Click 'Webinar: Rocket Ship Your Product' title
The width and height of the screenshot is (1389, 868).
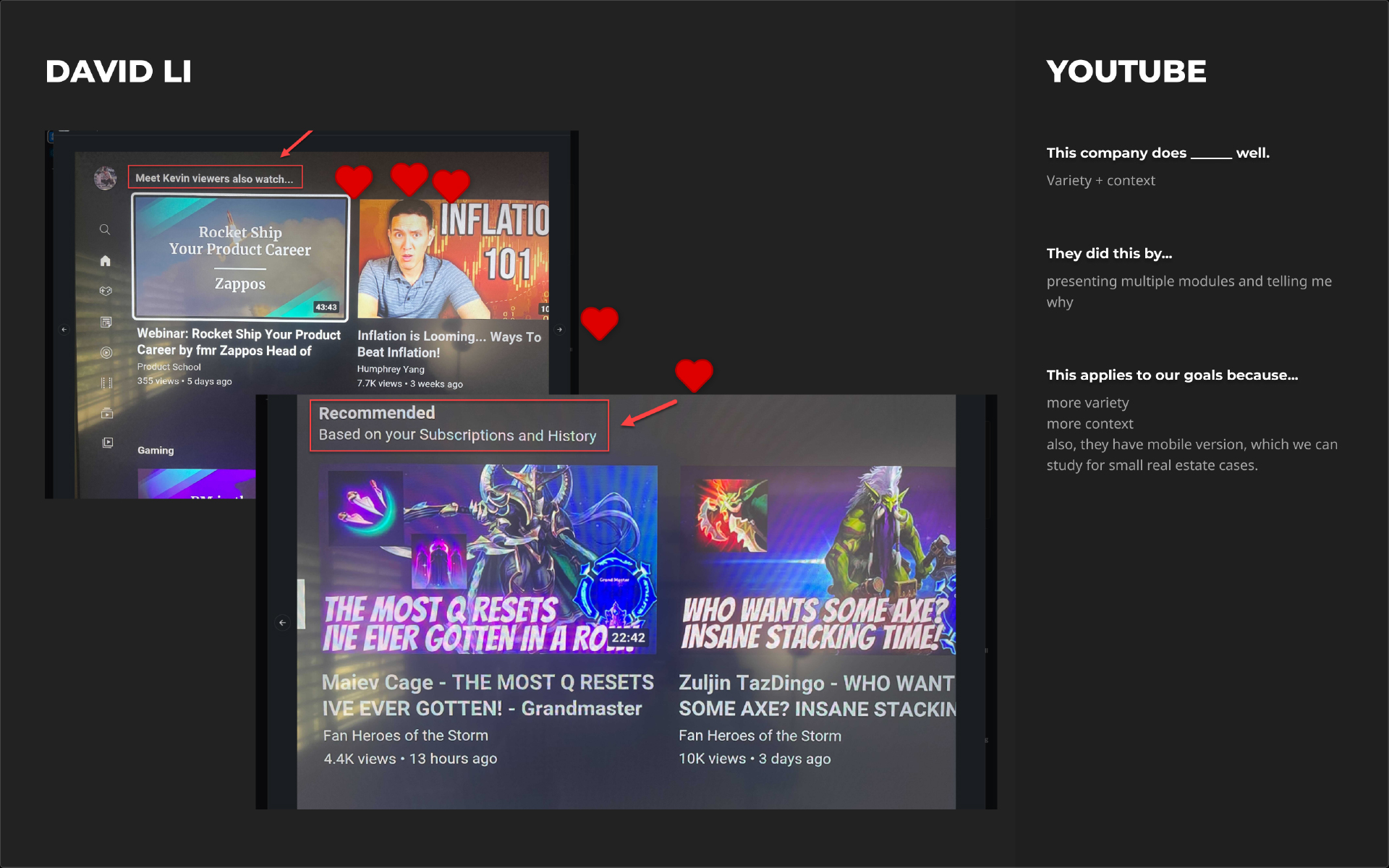pyautogui.click(x=239, y=342)
